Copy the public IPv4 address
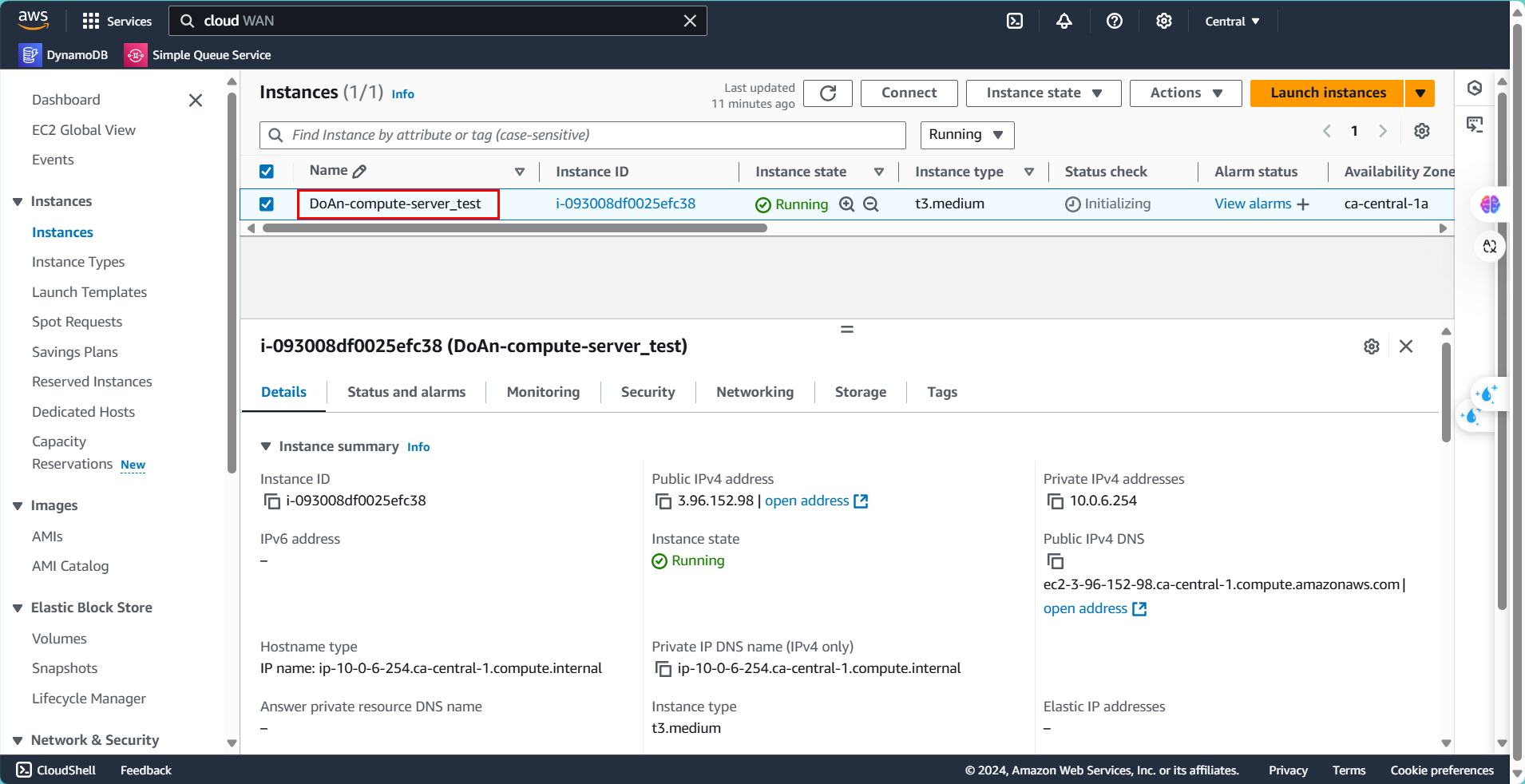1525x784 pixels. (663, 501)
